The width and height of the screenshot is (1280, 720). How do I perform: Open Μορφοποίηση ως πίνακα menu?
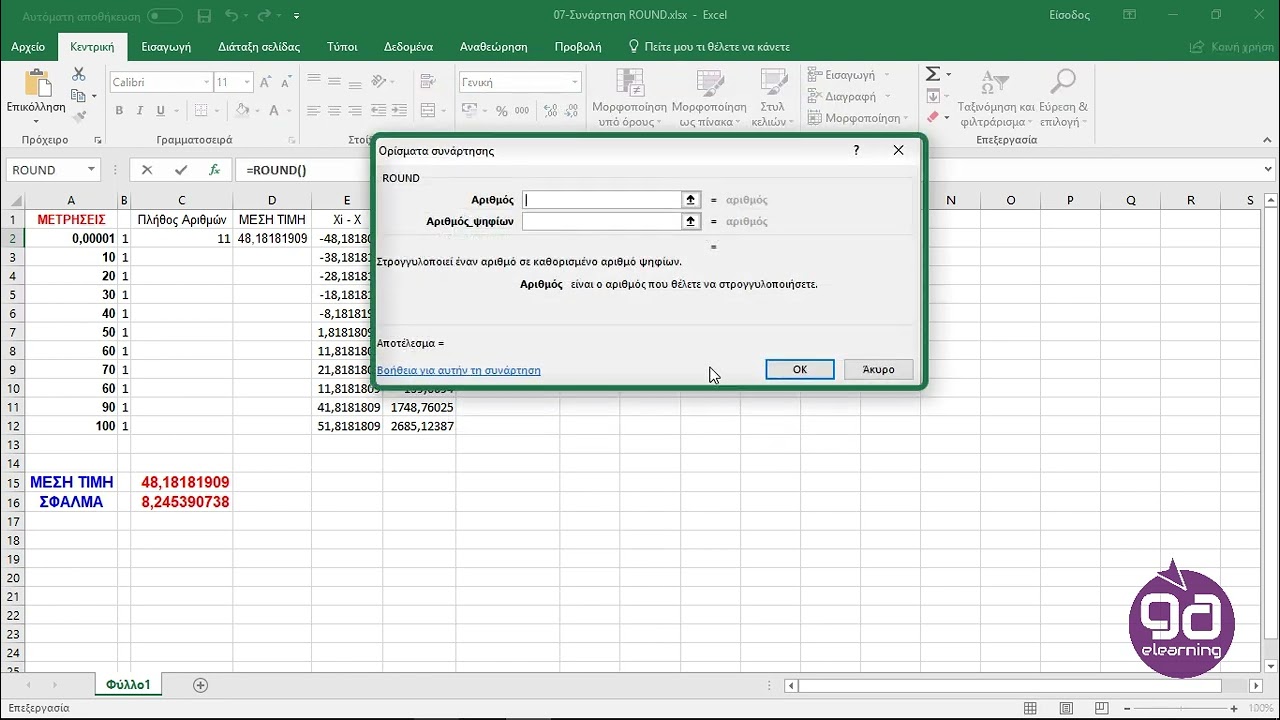[x=709, y=98]
